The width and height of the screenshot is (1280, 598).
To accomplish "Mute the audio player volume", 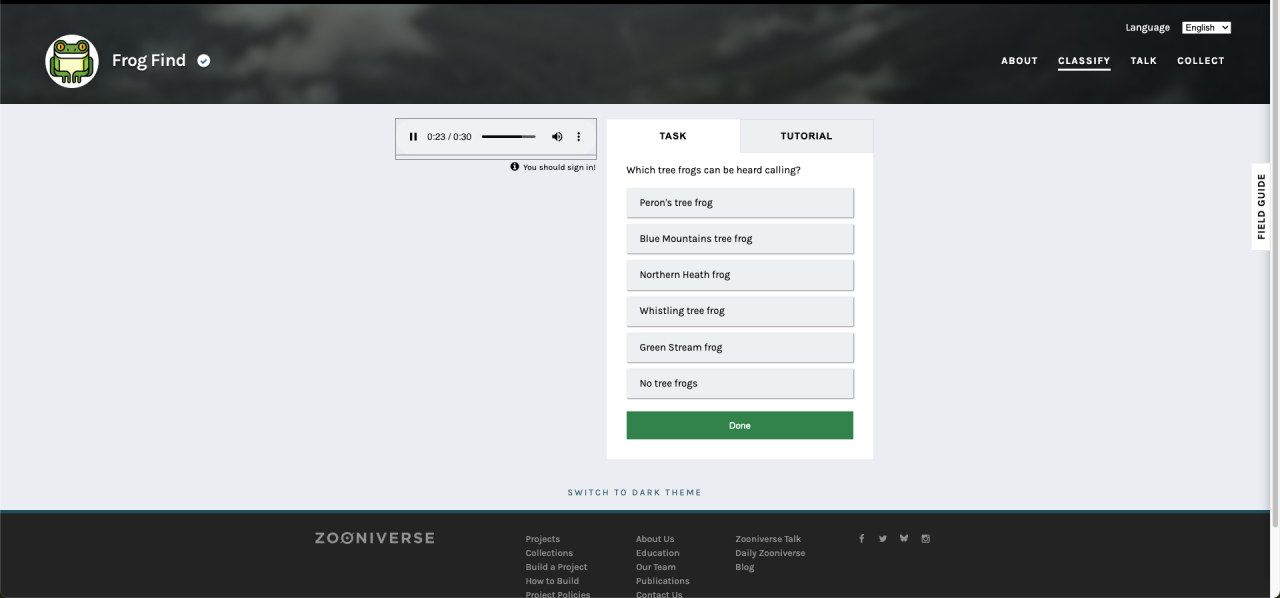I will point(557,137).
